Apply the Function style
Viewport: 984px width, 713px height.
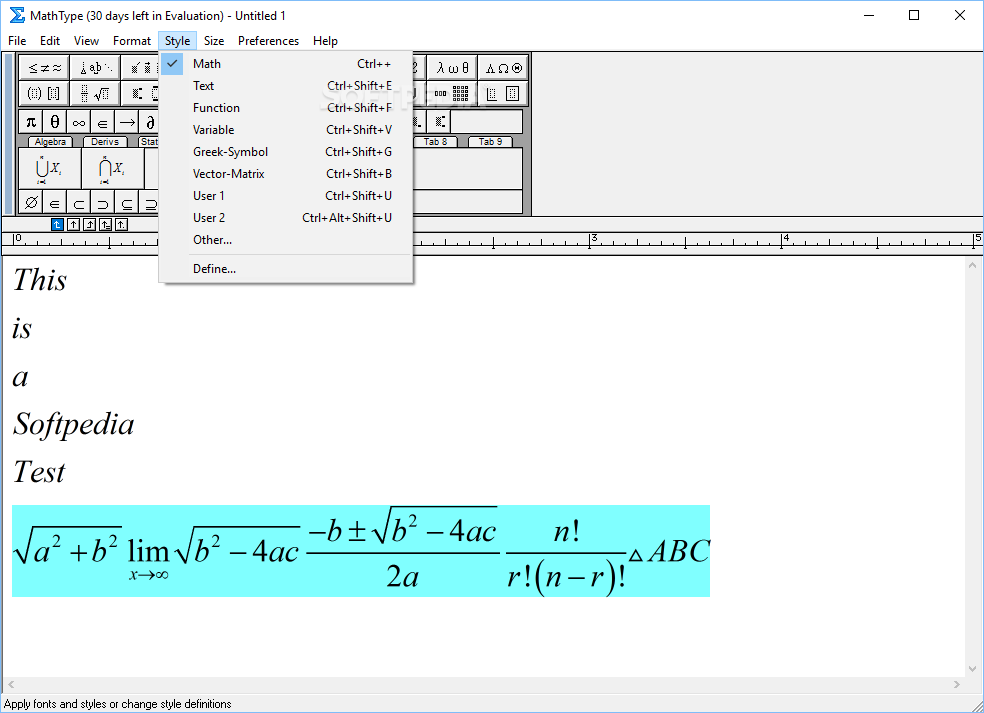(x=286, y=107)
